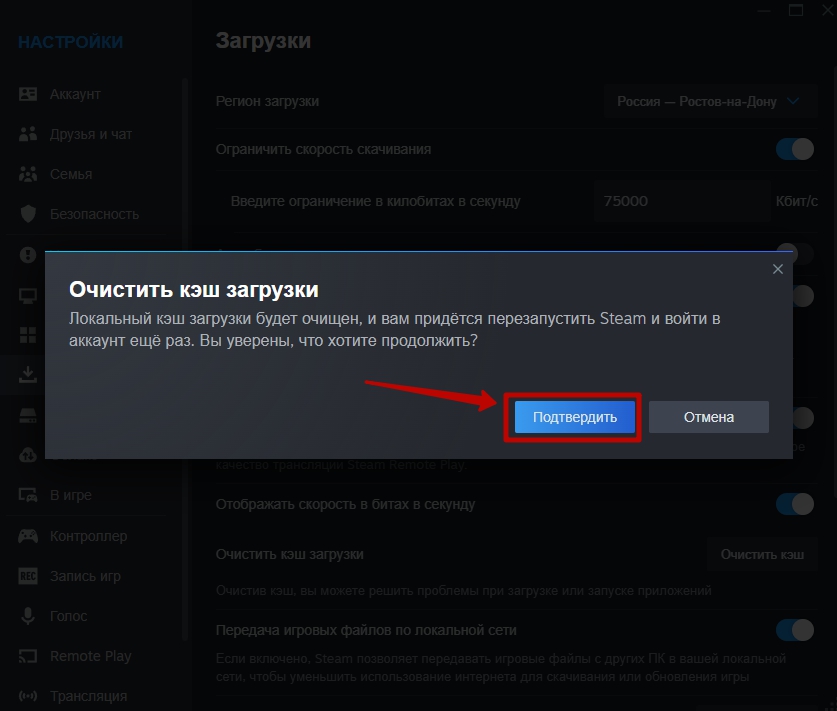Click the Отмена button in dialog
This screenshot has width=837, height=711.
pos(708,417)
